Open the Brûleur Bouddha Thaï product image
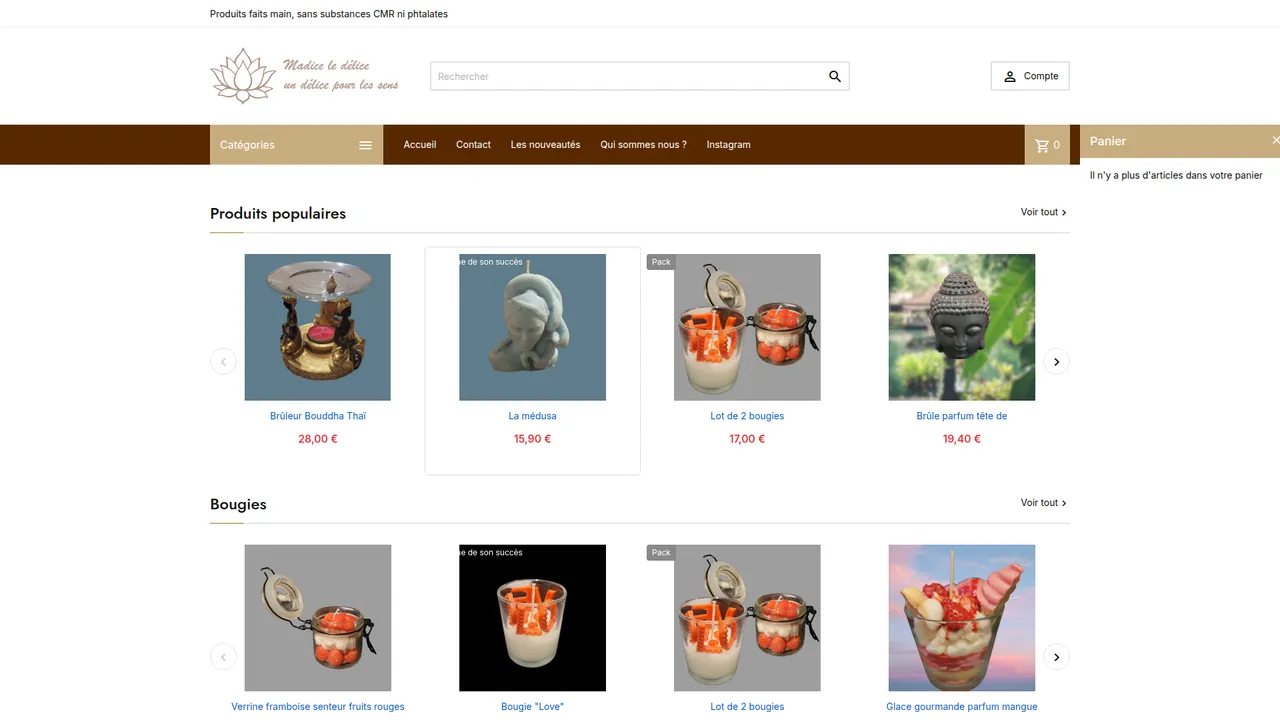1280x720 pixels. click(x=318, y=327)
